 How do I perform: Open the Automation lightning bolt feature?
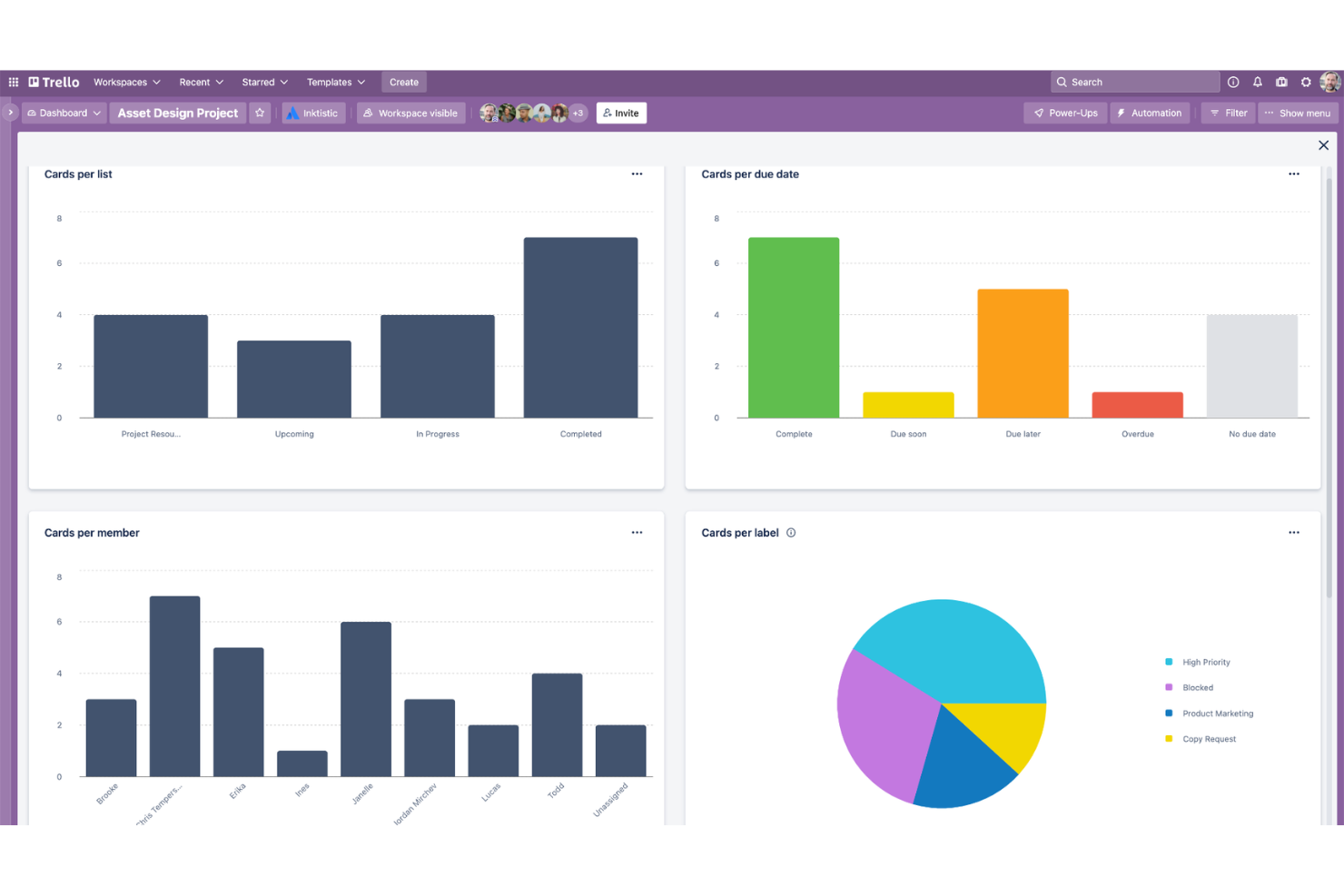1150,113
